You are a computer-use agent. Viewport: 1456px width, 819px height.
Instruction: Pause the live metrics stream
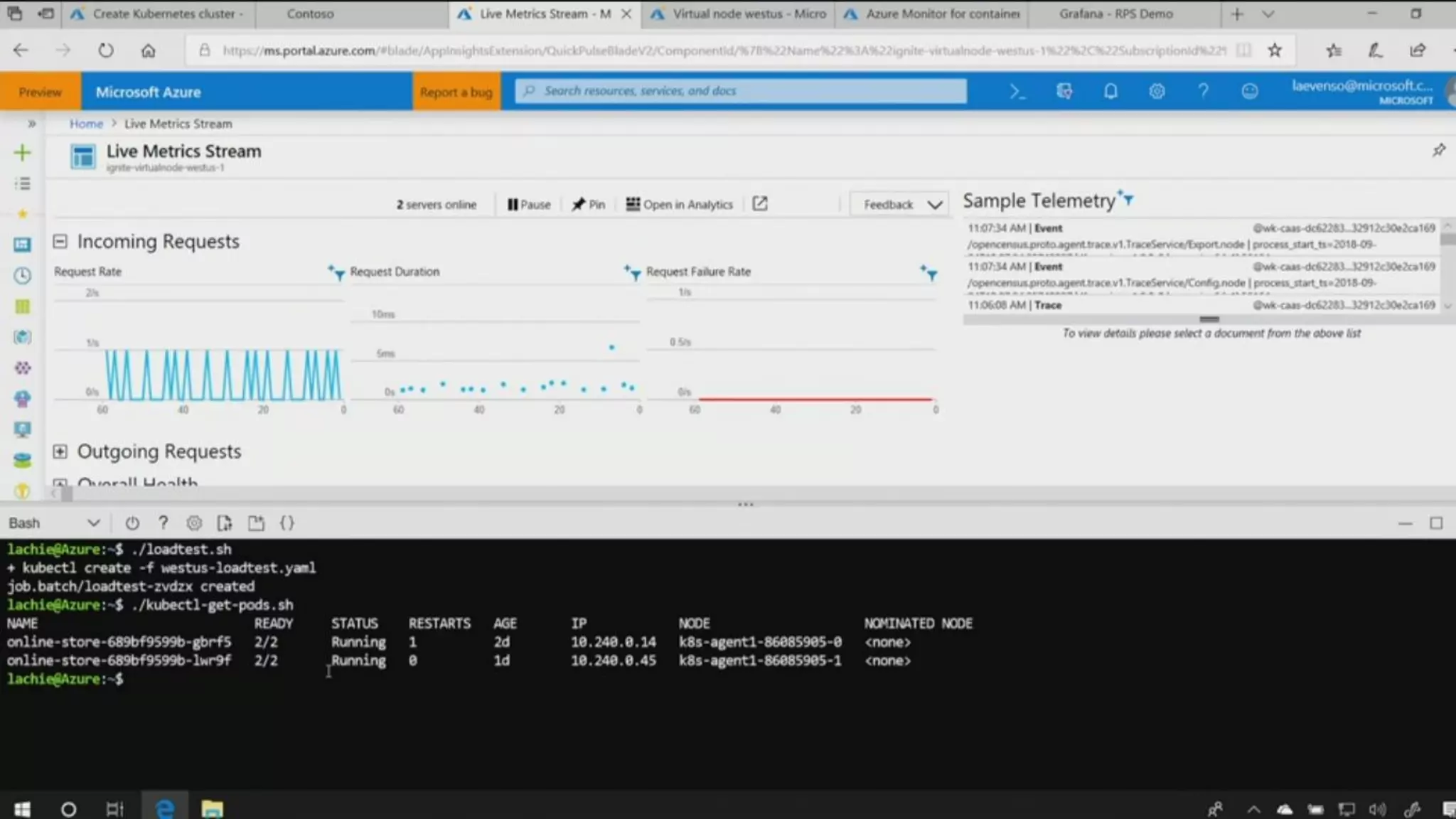tap(529, 205)
